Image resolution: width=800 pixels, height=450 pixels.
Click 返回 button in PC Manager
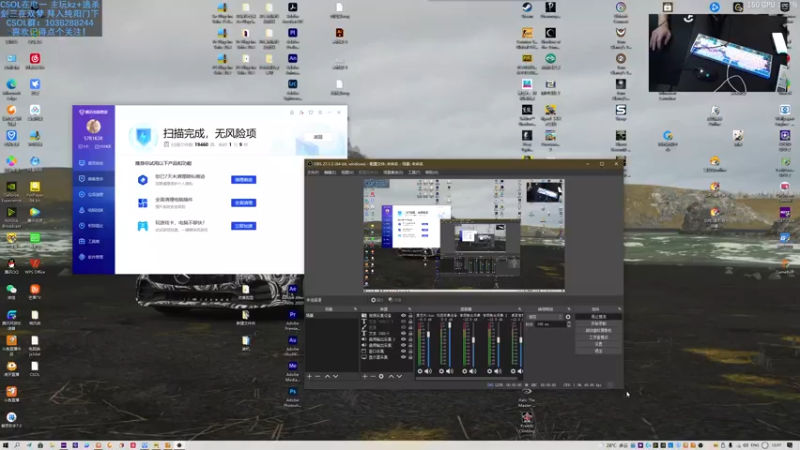(x=318, y=137)
